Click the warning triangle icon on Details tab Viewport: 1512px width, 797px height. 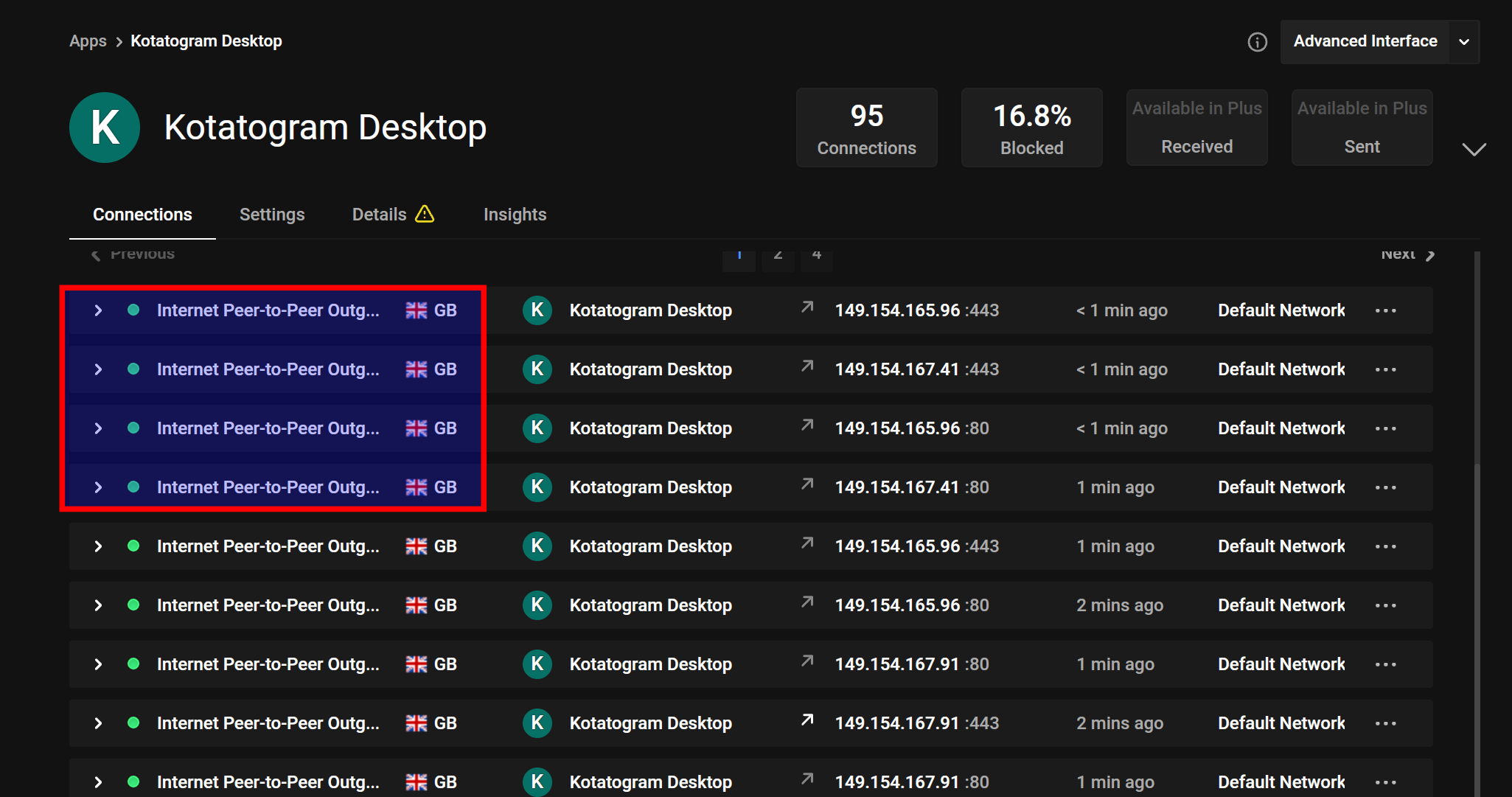(425, 215)
